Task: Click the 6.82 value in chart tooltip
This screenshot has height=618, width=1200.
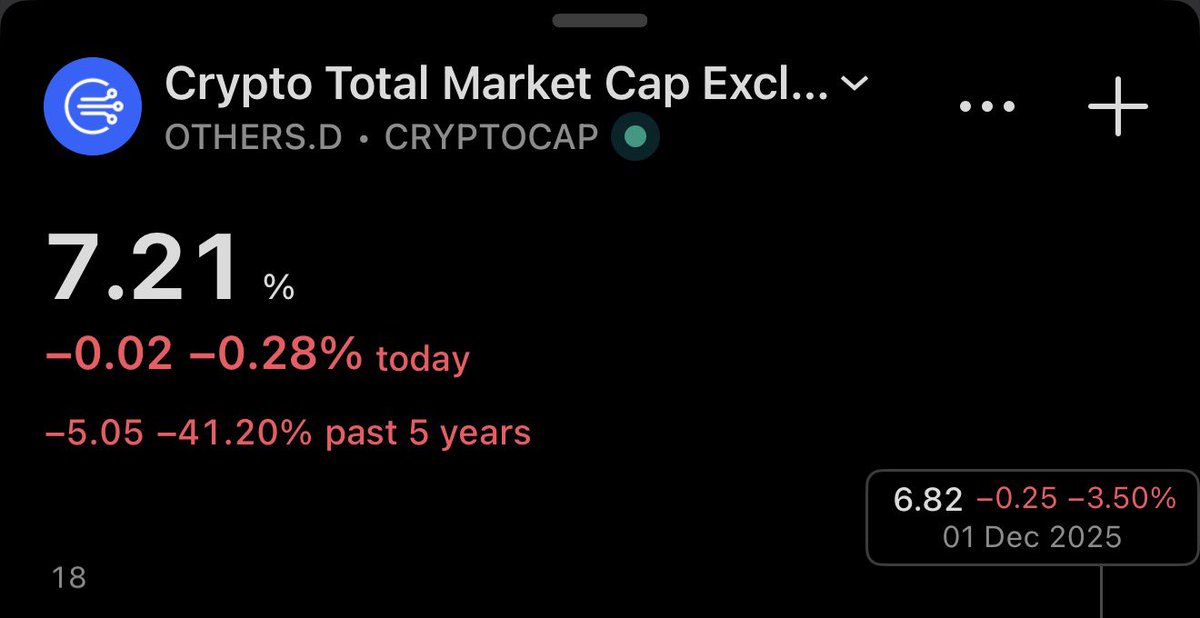Action: tap(929, 499)
